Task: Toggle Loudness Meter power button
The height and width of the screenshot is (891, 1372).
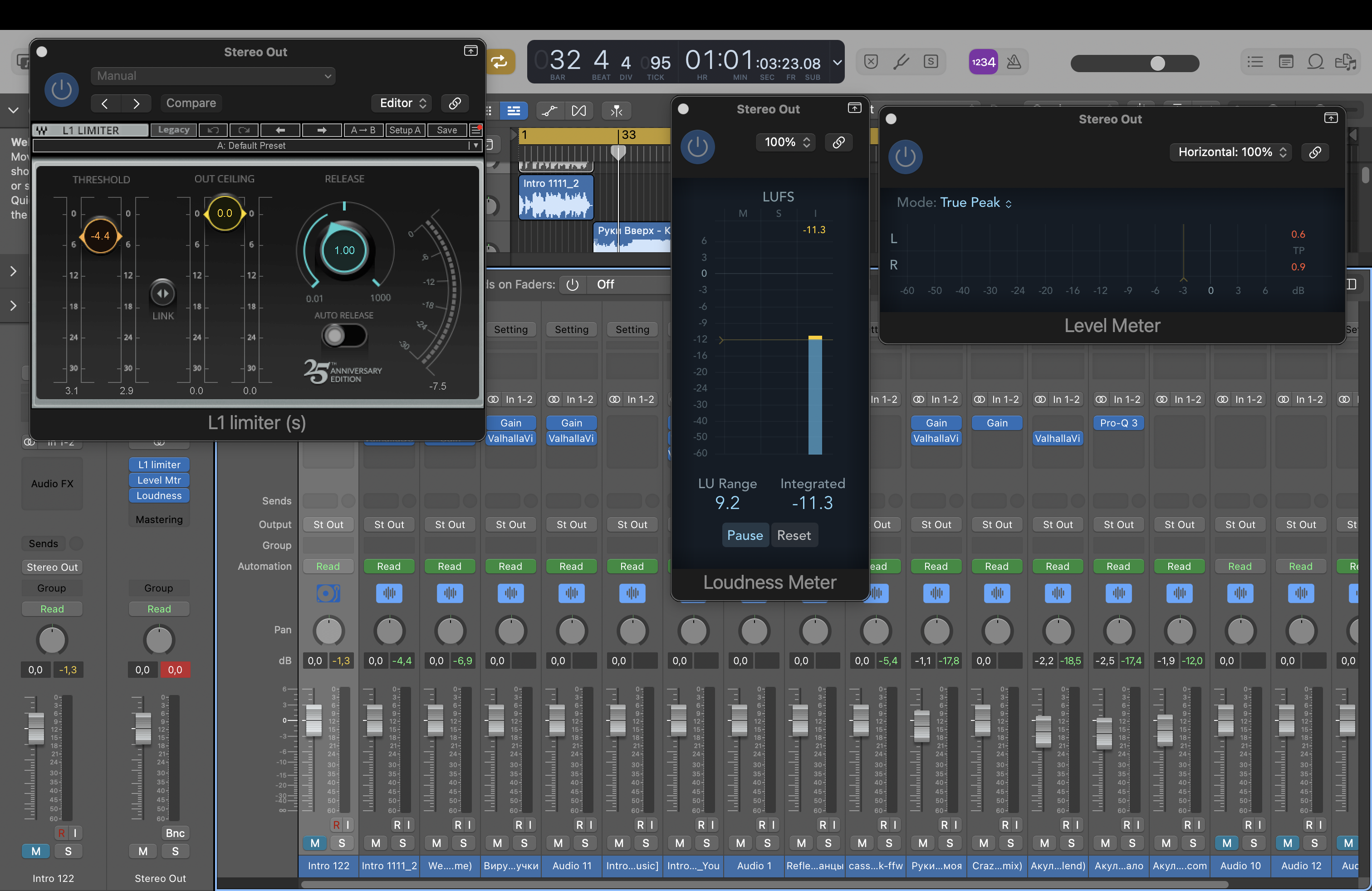Action: tap(697, 147)
